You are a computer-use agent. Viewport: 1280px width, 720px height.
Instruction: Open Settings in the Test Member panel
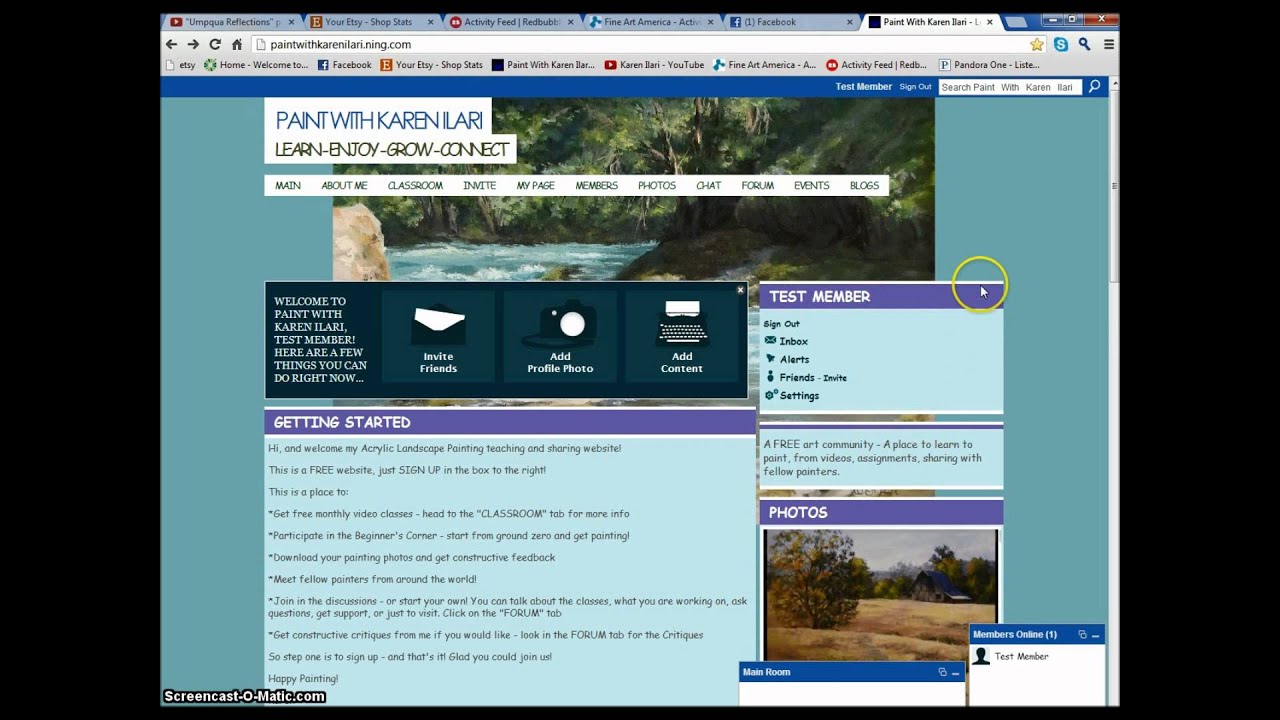(x=799, y=395)
